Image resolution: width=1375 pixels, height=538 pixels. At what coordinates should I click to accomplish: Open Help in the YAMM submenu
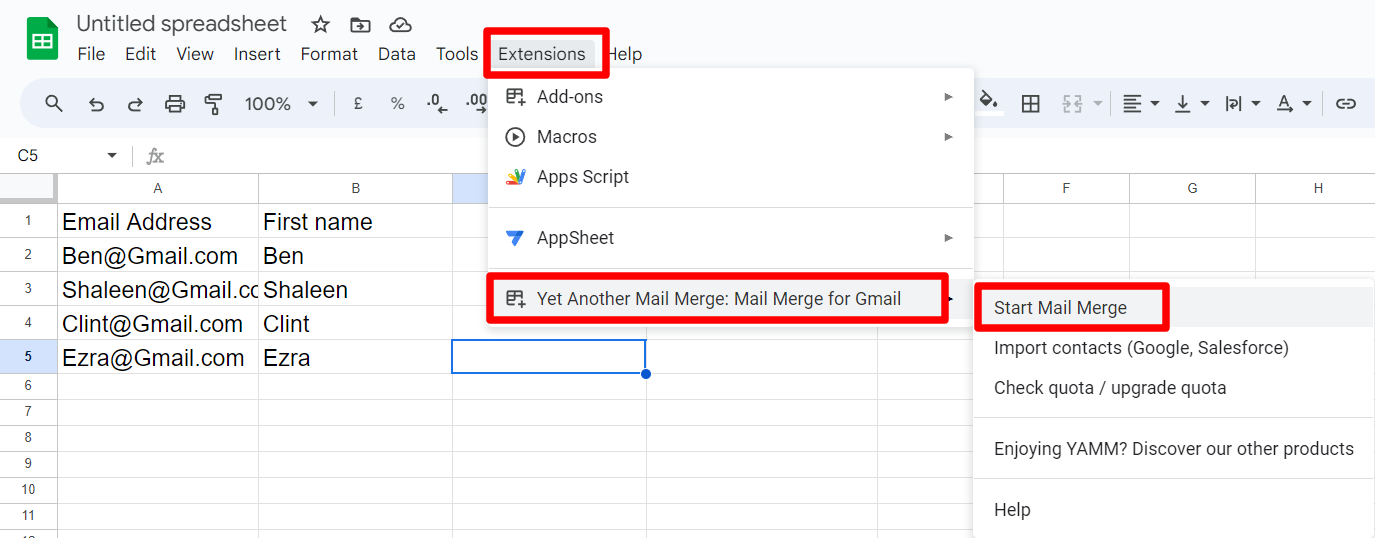pos(1012,510)
